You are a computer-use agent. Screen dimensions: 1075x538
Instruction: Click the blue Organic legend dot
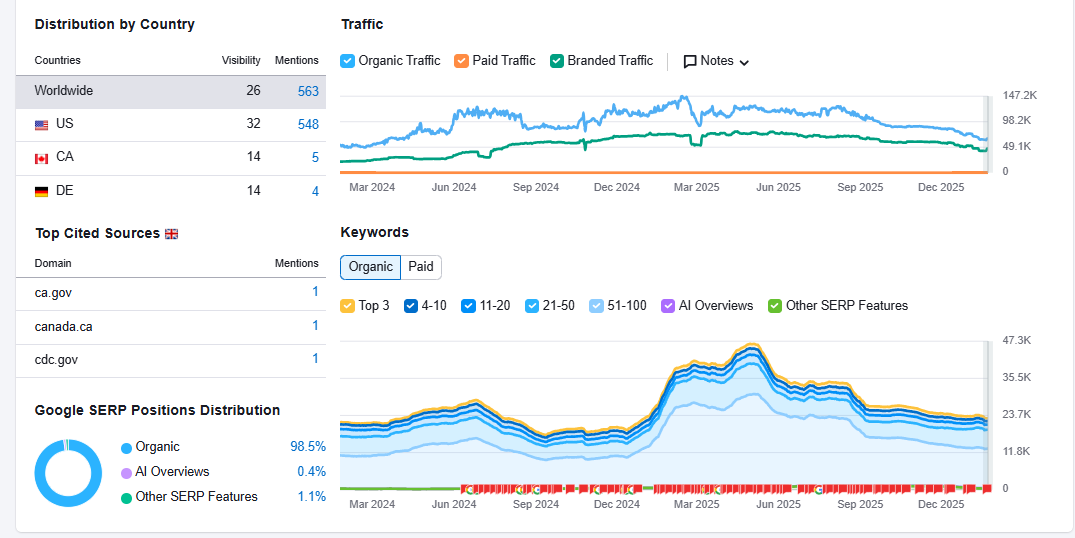pos(126,448)
